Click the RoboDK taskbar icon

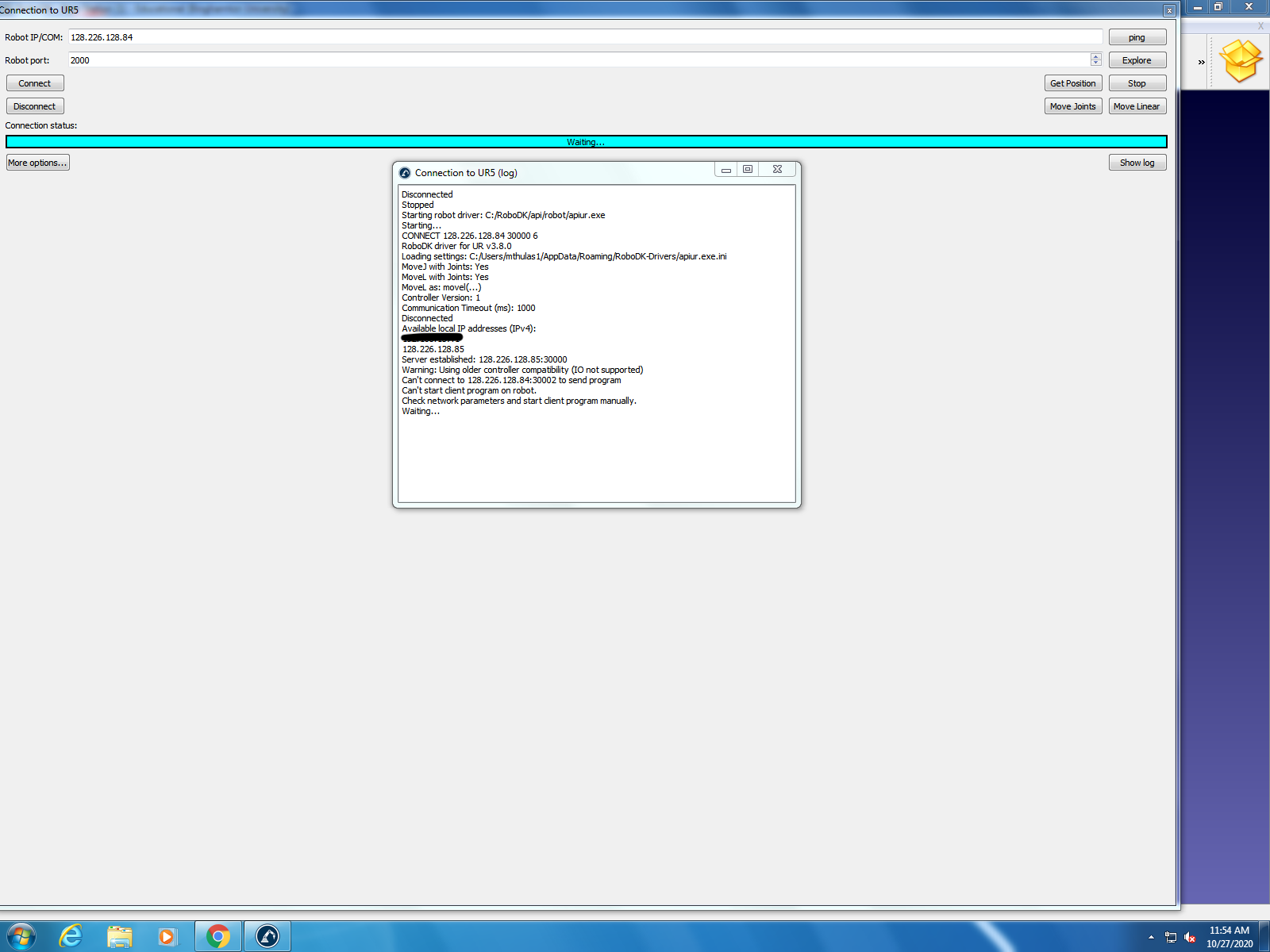pos(267,937)
